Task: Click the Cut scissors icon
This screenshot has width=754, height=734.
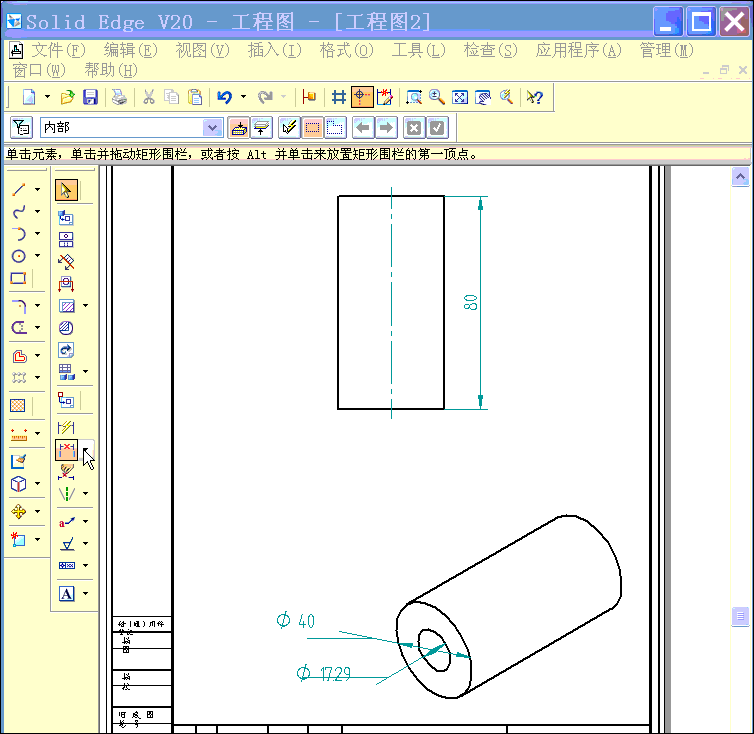Action: pyautogui.click(x=149, y=97)
